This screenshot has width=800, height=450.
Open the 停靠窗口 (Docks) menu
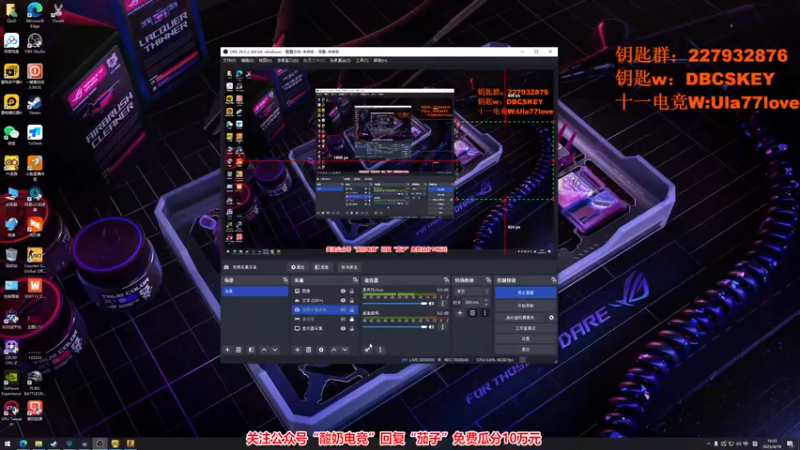tap(288, 61)
